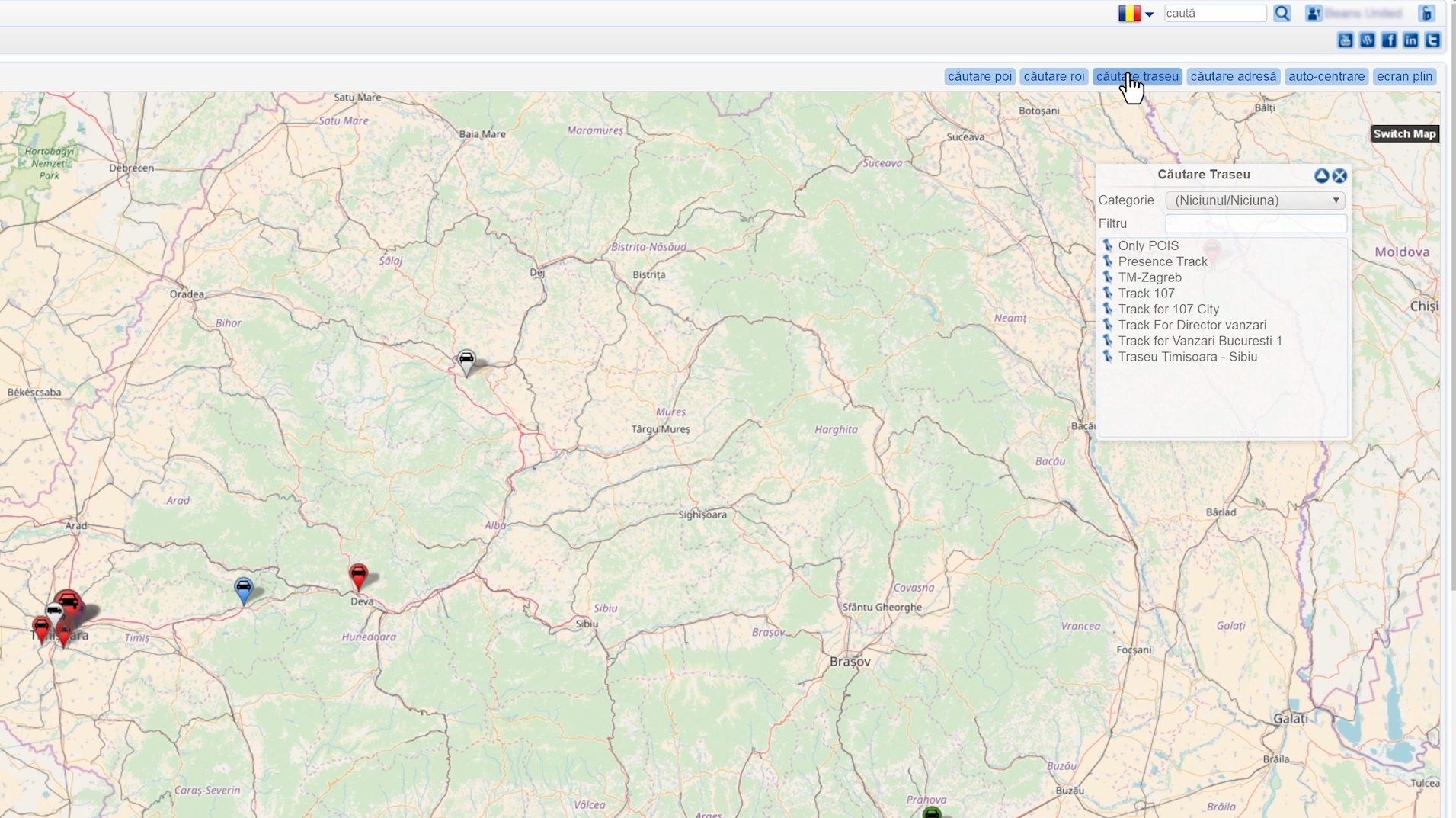Click the magnifier search icon
The height and width of the screenshot is (818, 1456).
[x=1282, y=14]
